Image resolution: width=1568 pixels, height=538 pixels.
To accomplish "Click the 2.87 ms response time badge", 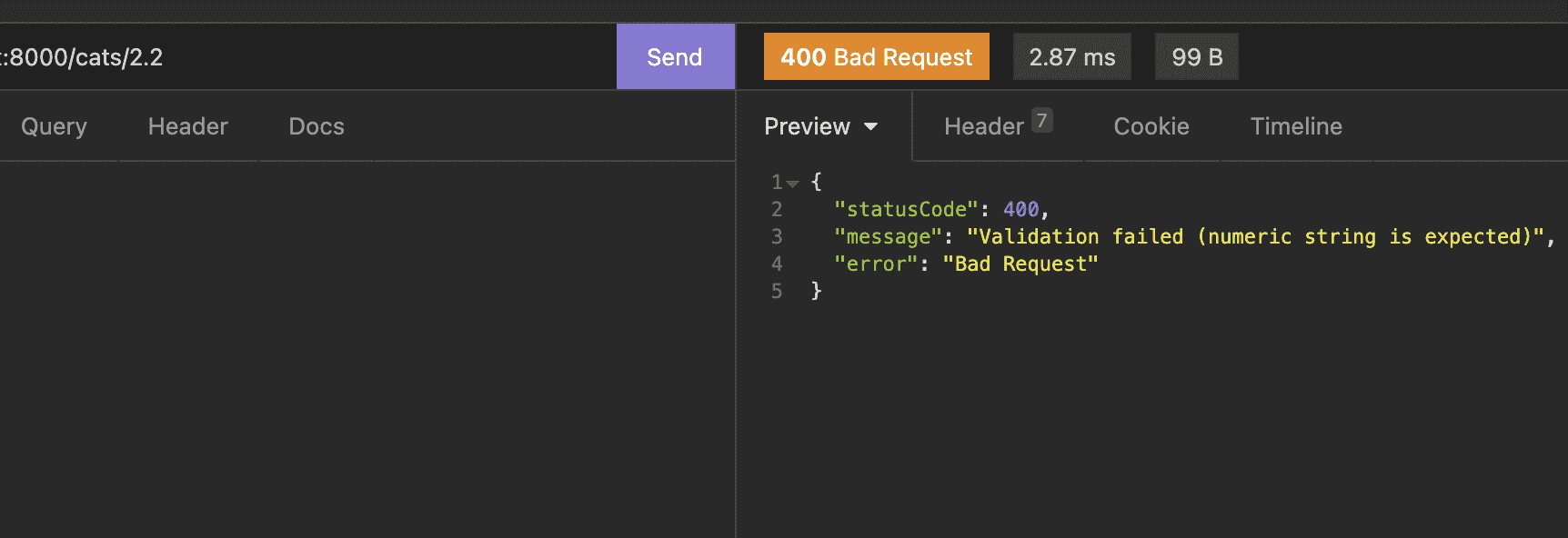I will [1071, 57].
